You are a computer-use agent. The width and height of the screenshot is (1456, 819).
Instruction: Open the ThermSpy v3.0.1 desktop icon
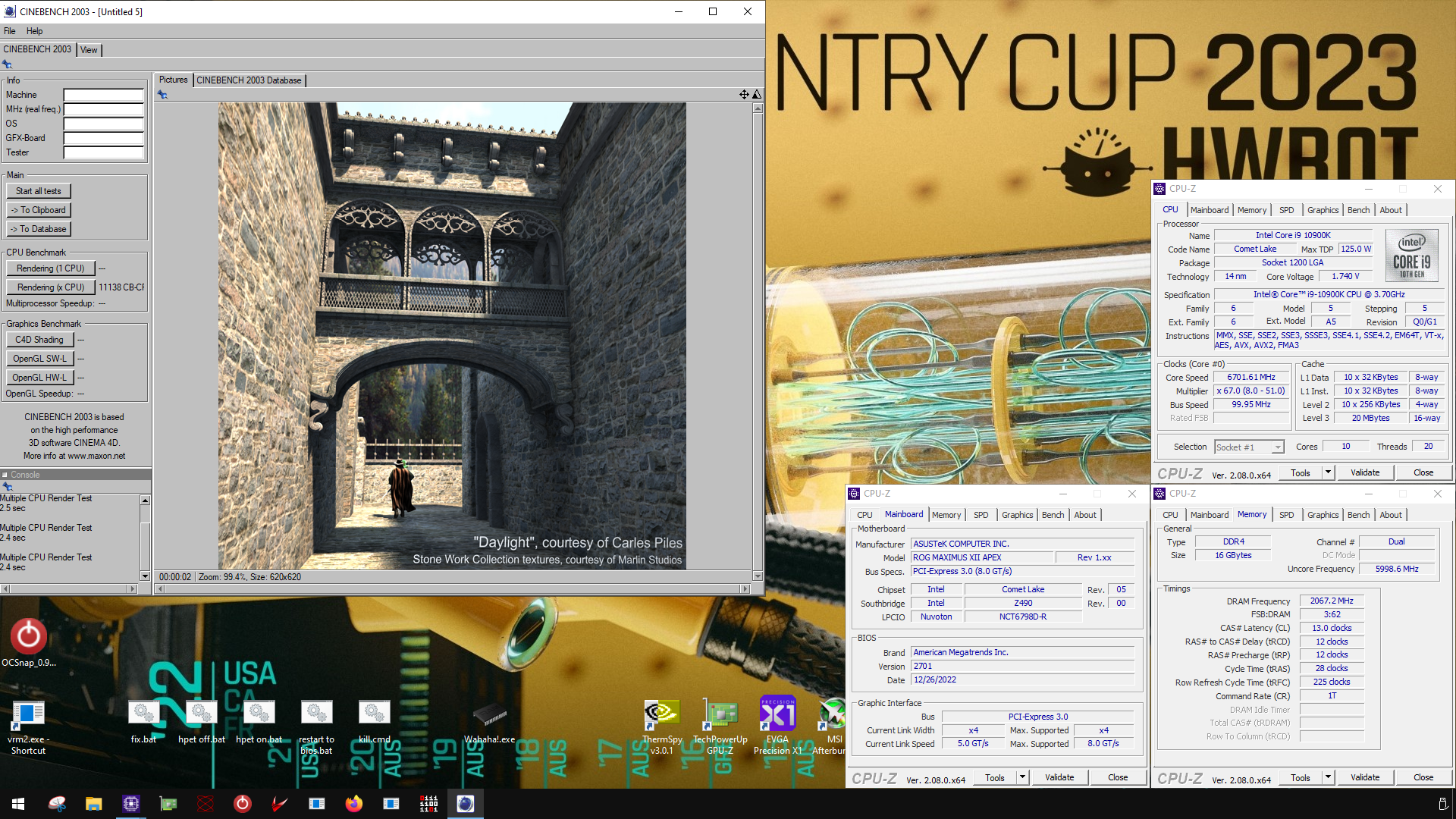[x=662, y=726]
